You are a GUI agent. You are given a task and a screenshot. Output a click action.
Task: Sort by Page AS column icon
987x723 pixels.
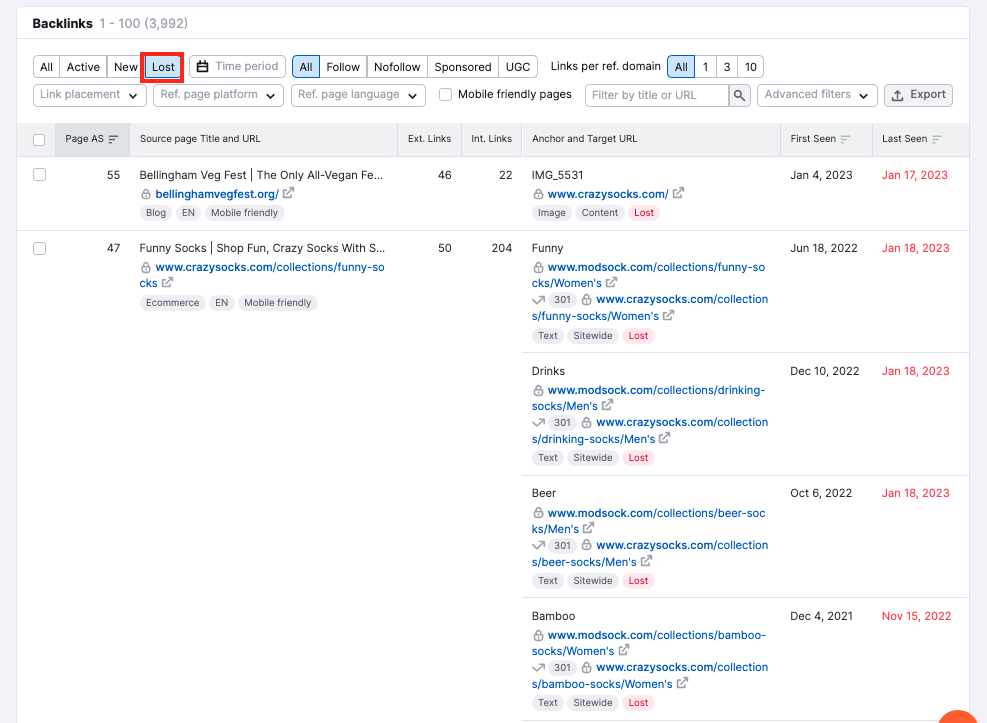113,139
